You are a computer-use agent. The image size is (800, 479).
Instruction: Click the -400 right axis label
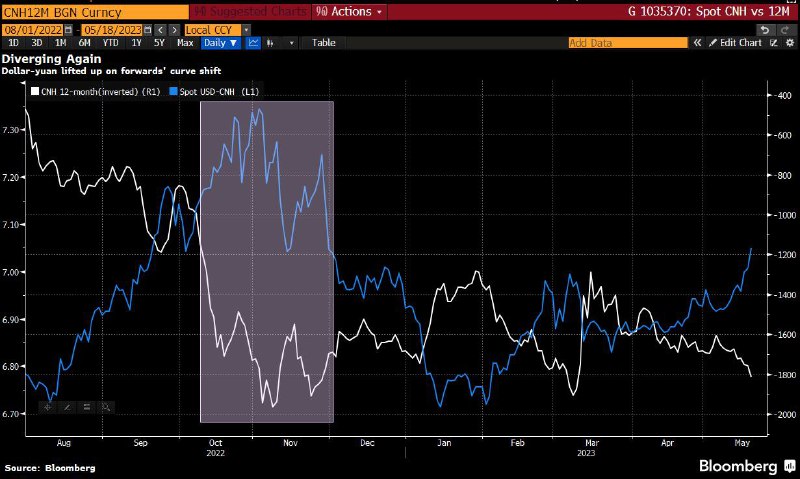785,95
